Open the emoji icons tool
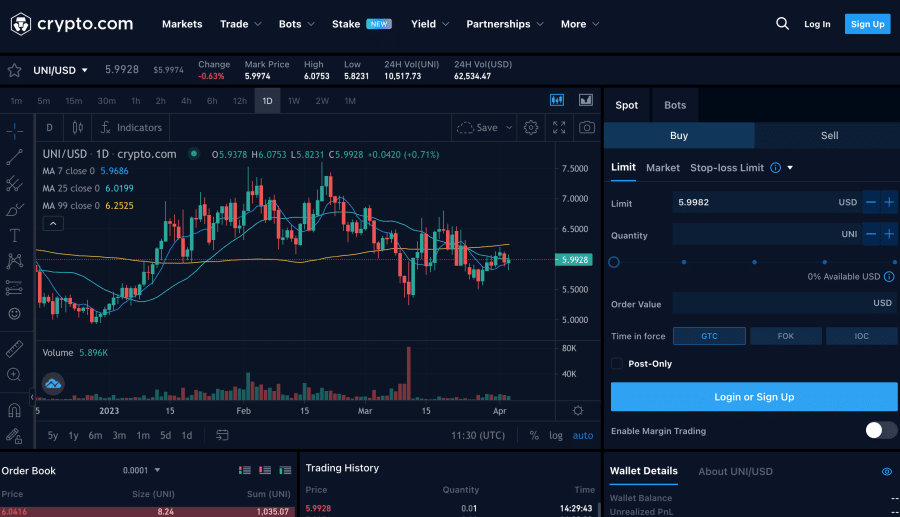 (14, 313)
